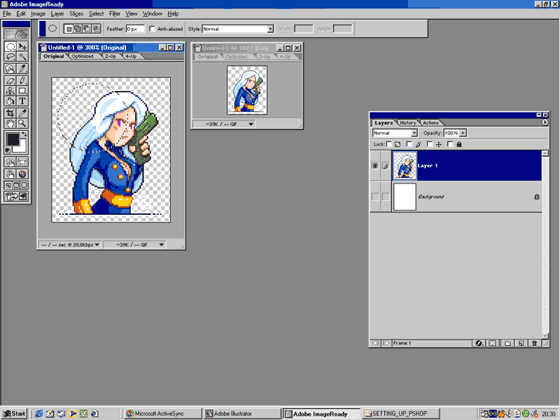Select 'Subtract from selection' mode in options bar

pyautogui.click(x=87, y=29)
